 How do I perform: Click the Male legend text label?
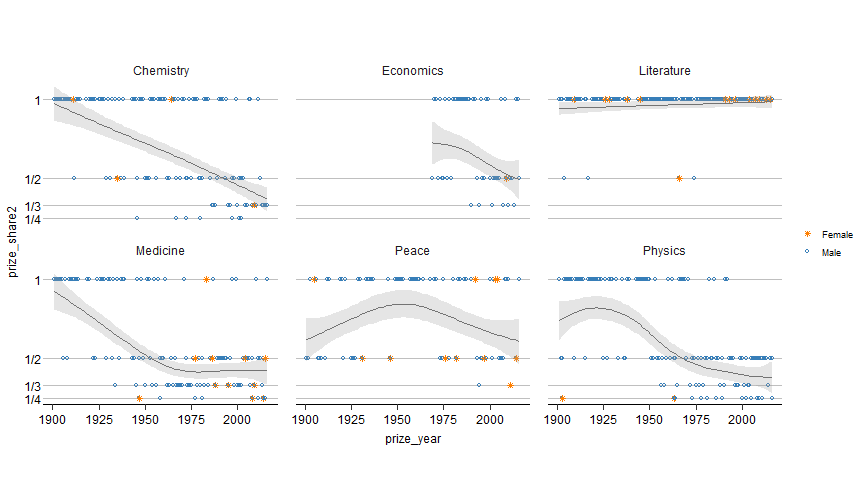831,254
